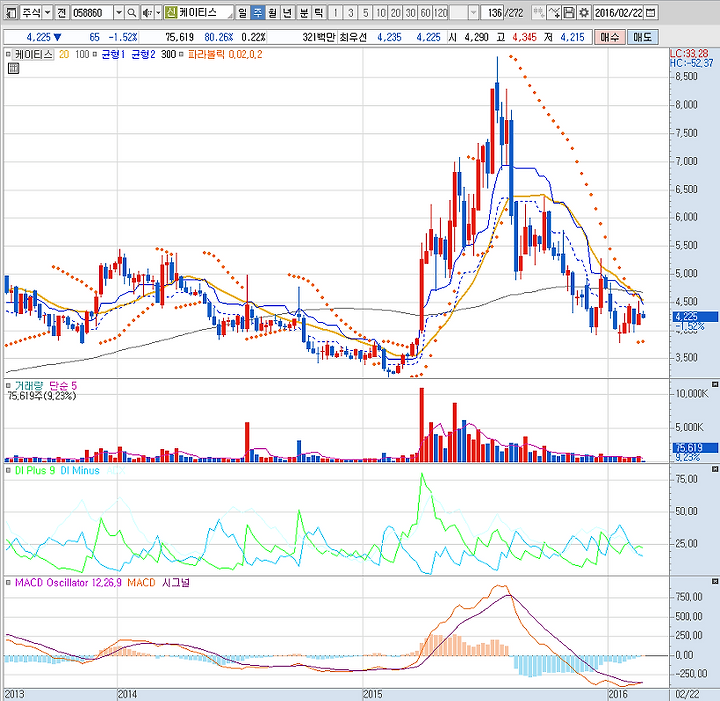Click the green DI Plus 9 label

click(35, 470)
